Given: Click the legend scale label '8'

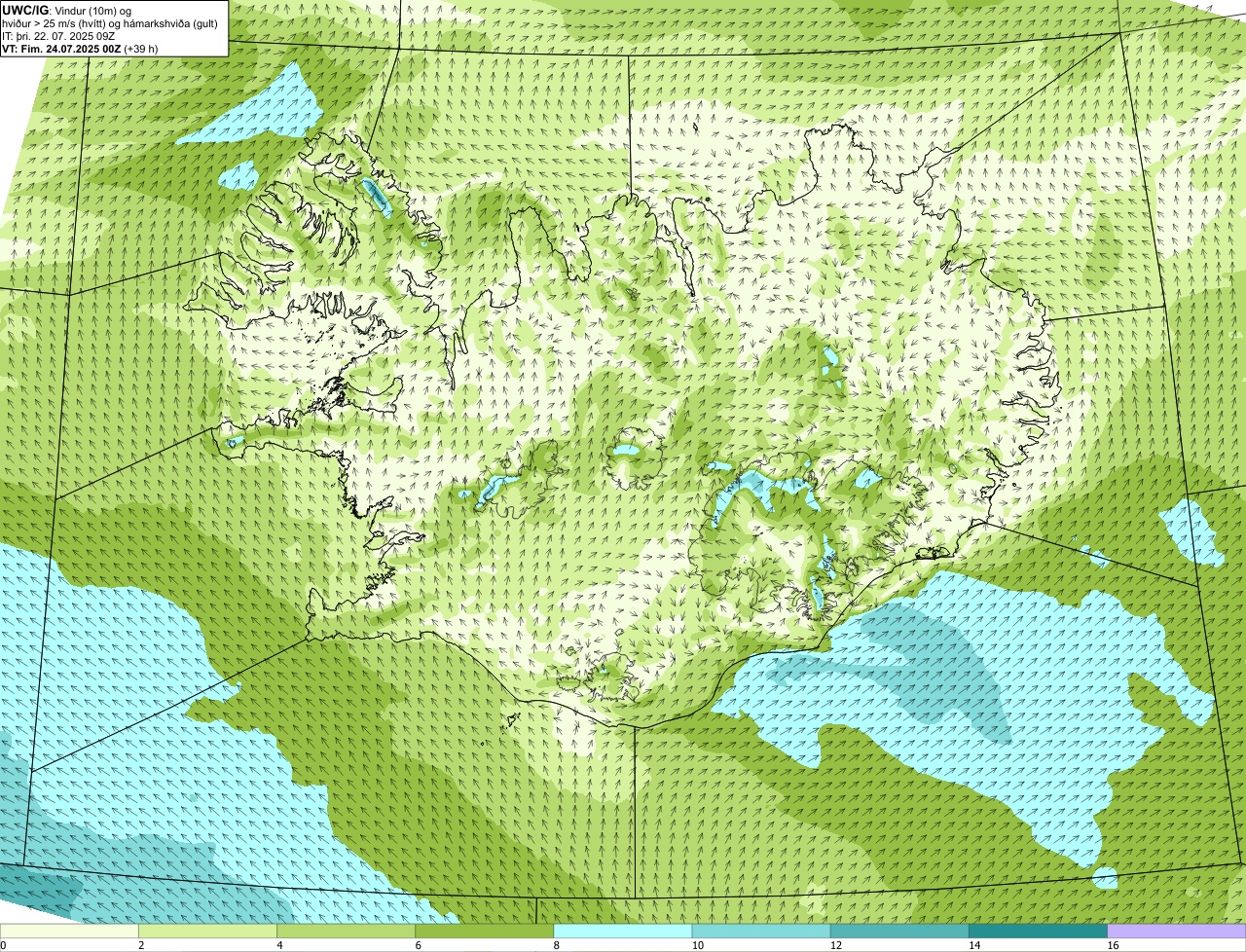Looking at the screenshot, I should pyautogui.click(x=556, y=945).
